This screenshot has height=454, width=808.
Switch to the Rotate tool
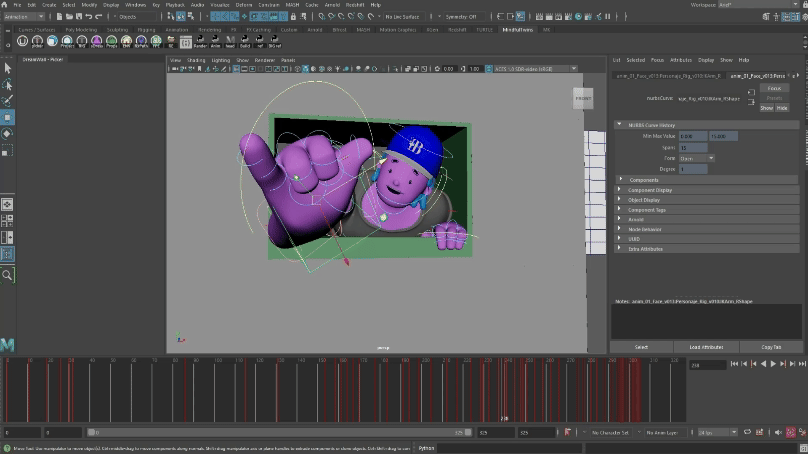coord(7,134)
